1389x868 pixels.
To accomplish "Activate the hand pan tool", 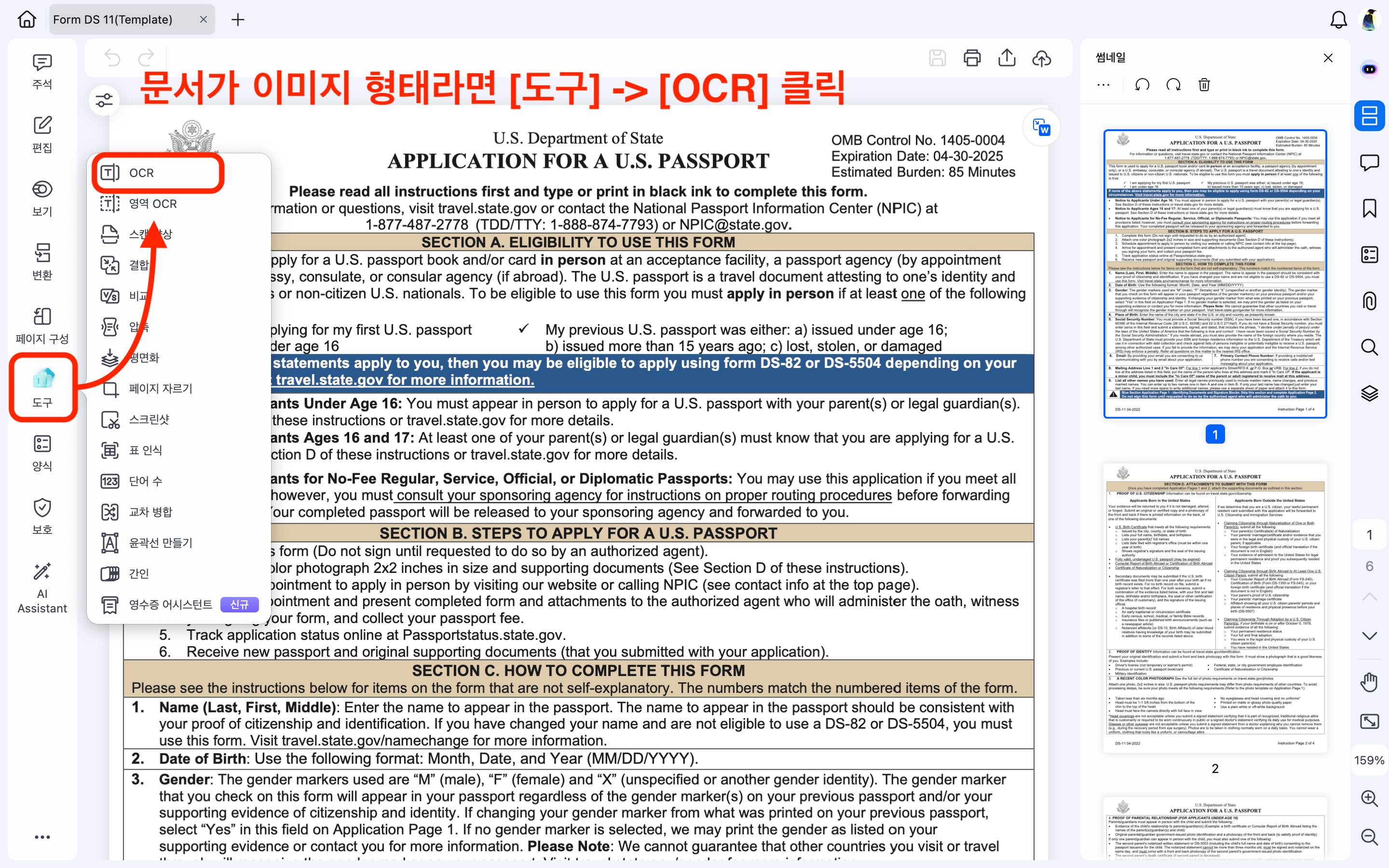I will coord(1370,682).
